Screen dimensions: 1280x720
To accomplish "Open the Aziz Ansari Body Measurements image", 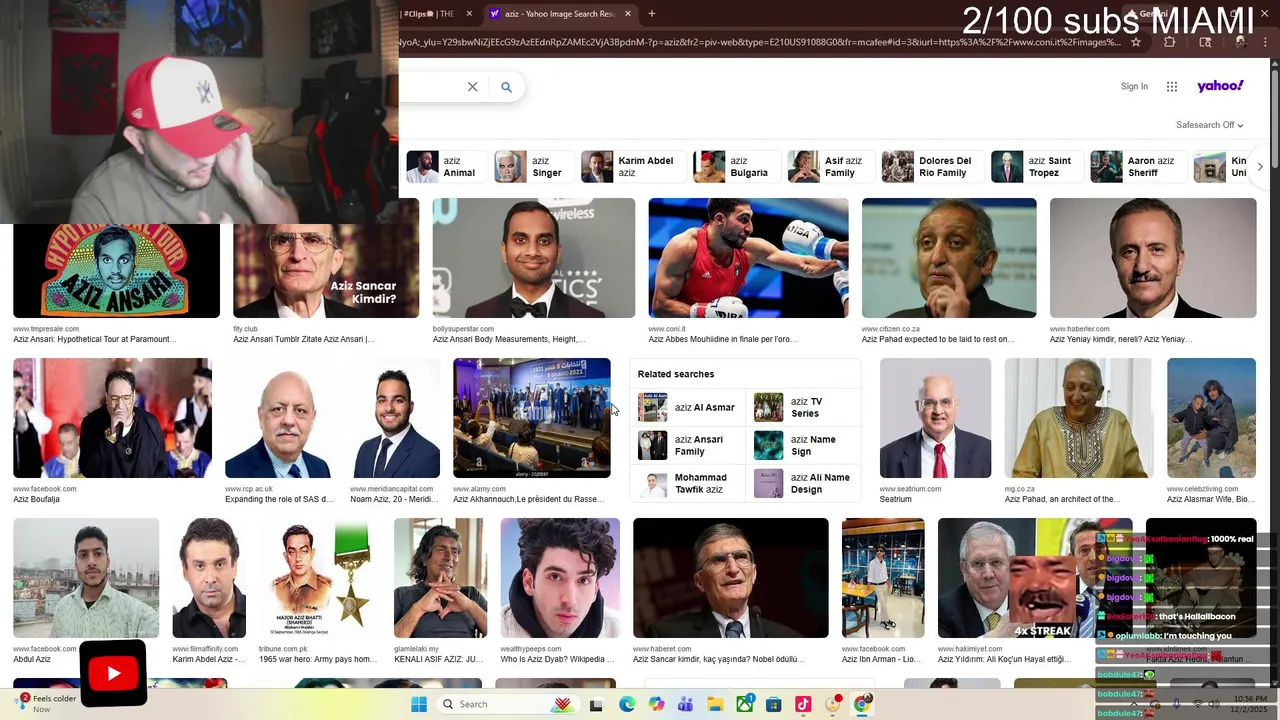I will 533,258.
